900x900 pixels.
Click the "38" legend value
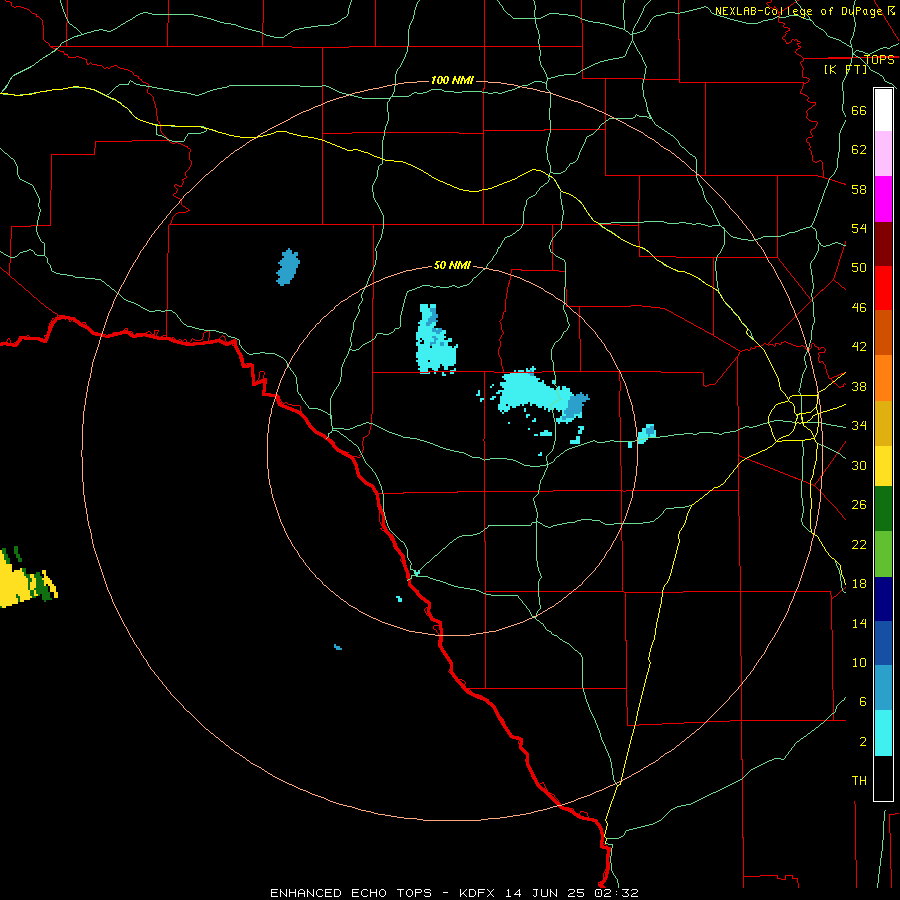coord(859,386)
